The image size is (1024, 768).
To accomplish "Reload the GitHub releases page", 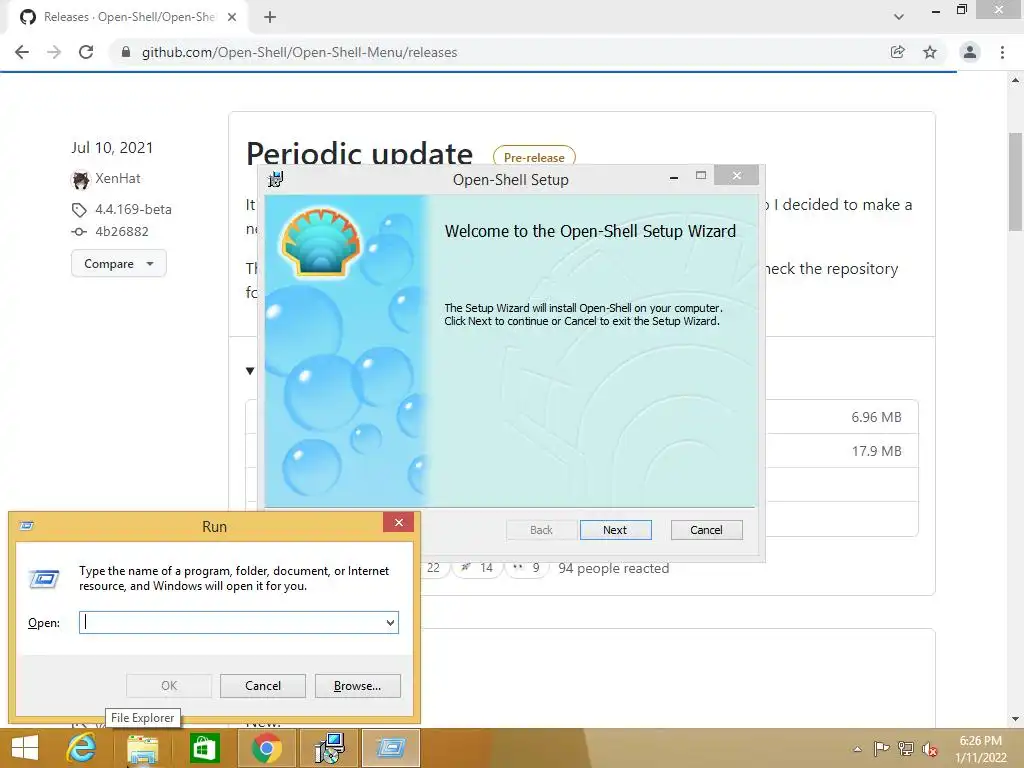I will pos(86,52).
